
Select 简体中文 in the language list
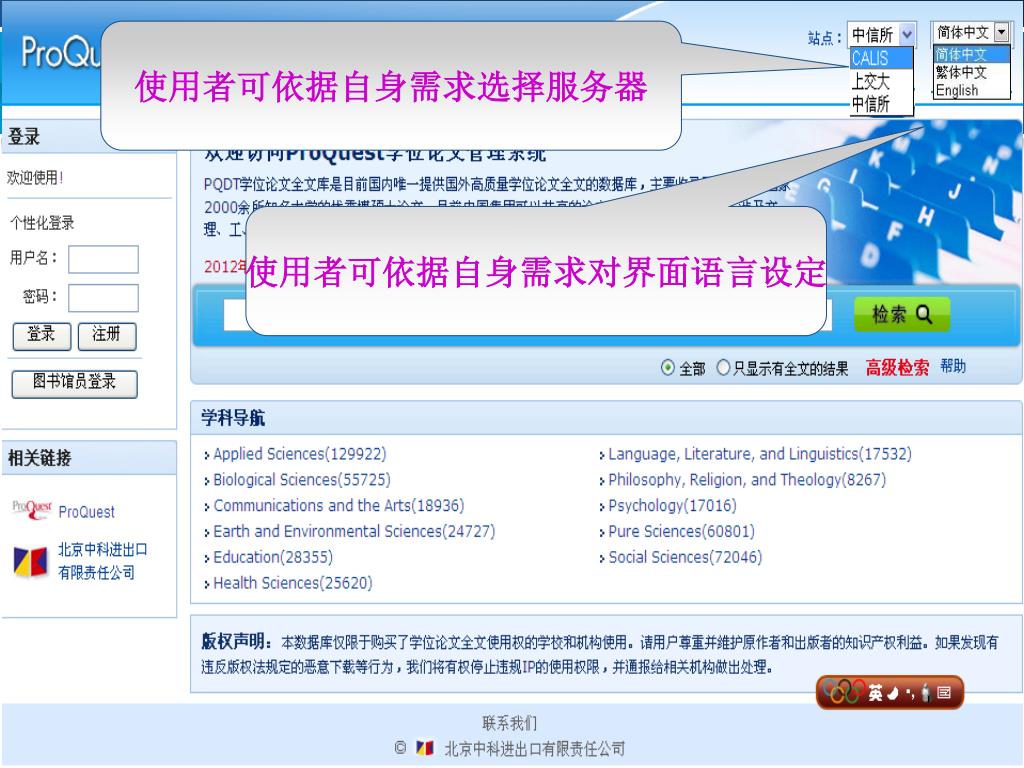[972, 54]
